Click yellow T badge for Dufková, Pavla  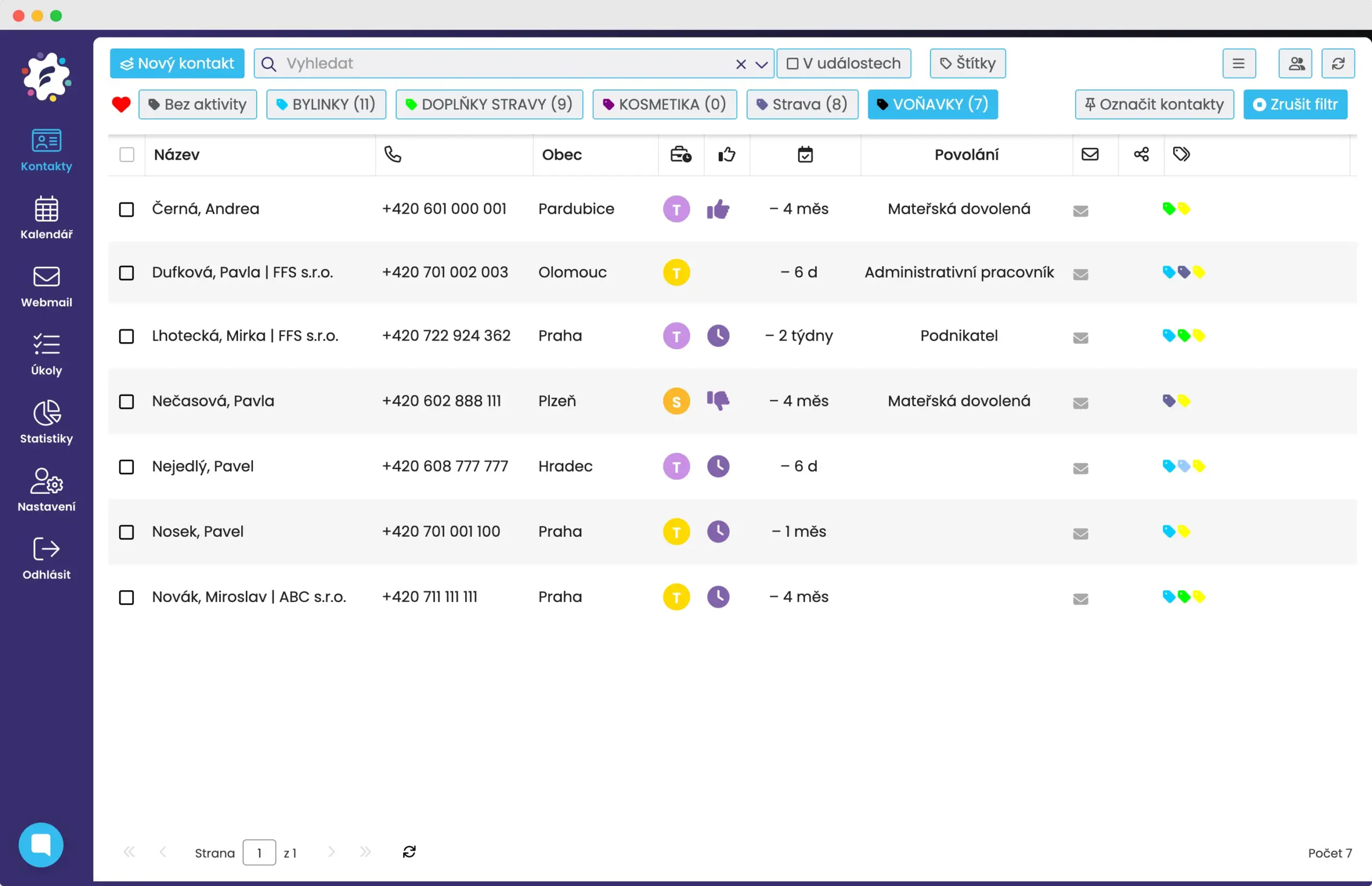pyautogui.click(x=676, y=272)
